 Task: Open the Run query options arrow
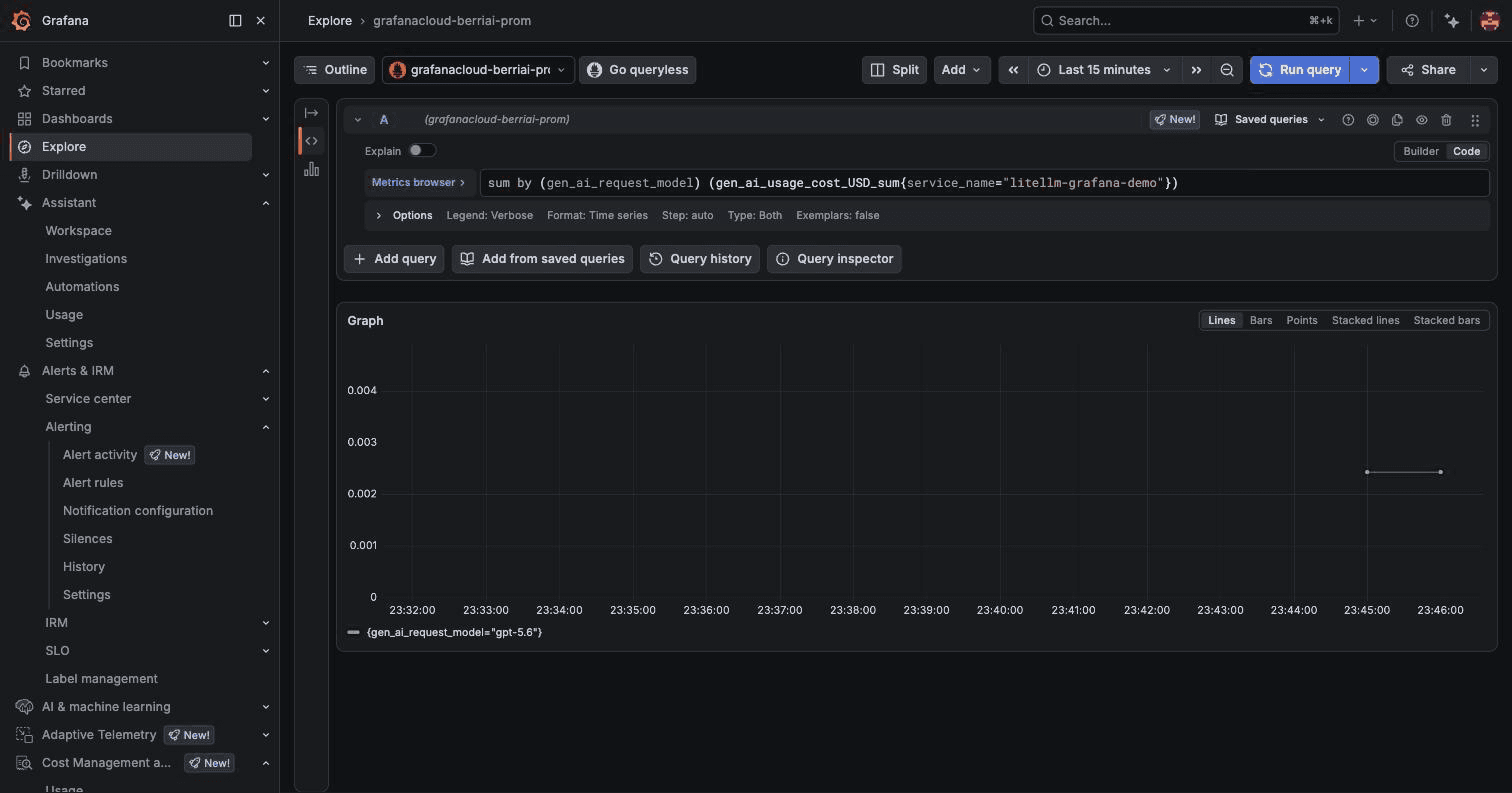pyautogui.click(x=1364, y=70)
